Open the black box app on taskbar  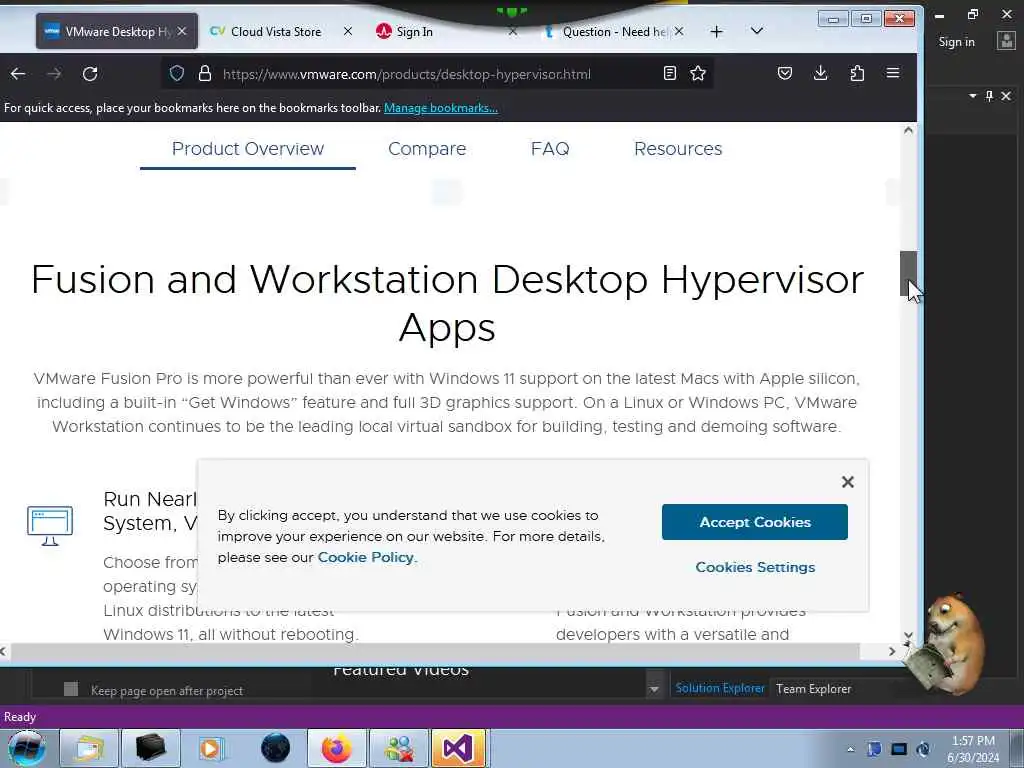coord(150,748)
